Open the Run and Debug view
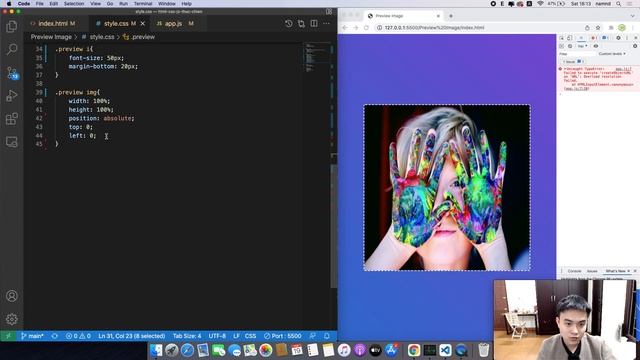This screenshot has width=640, height=360. (x=12, y=96)
